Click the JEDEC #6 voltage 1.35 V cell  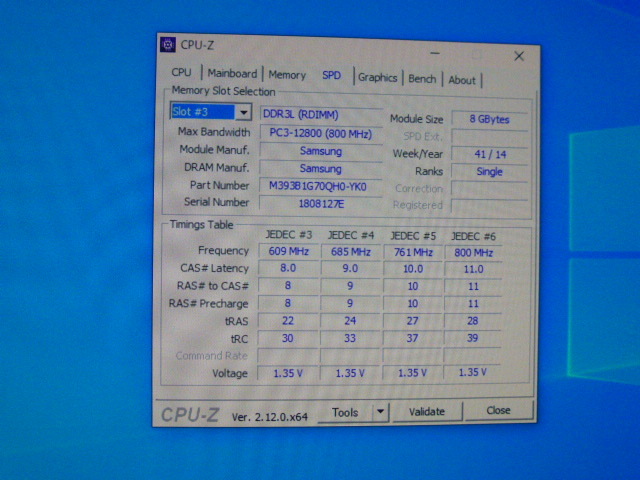(x=472, y=372)
